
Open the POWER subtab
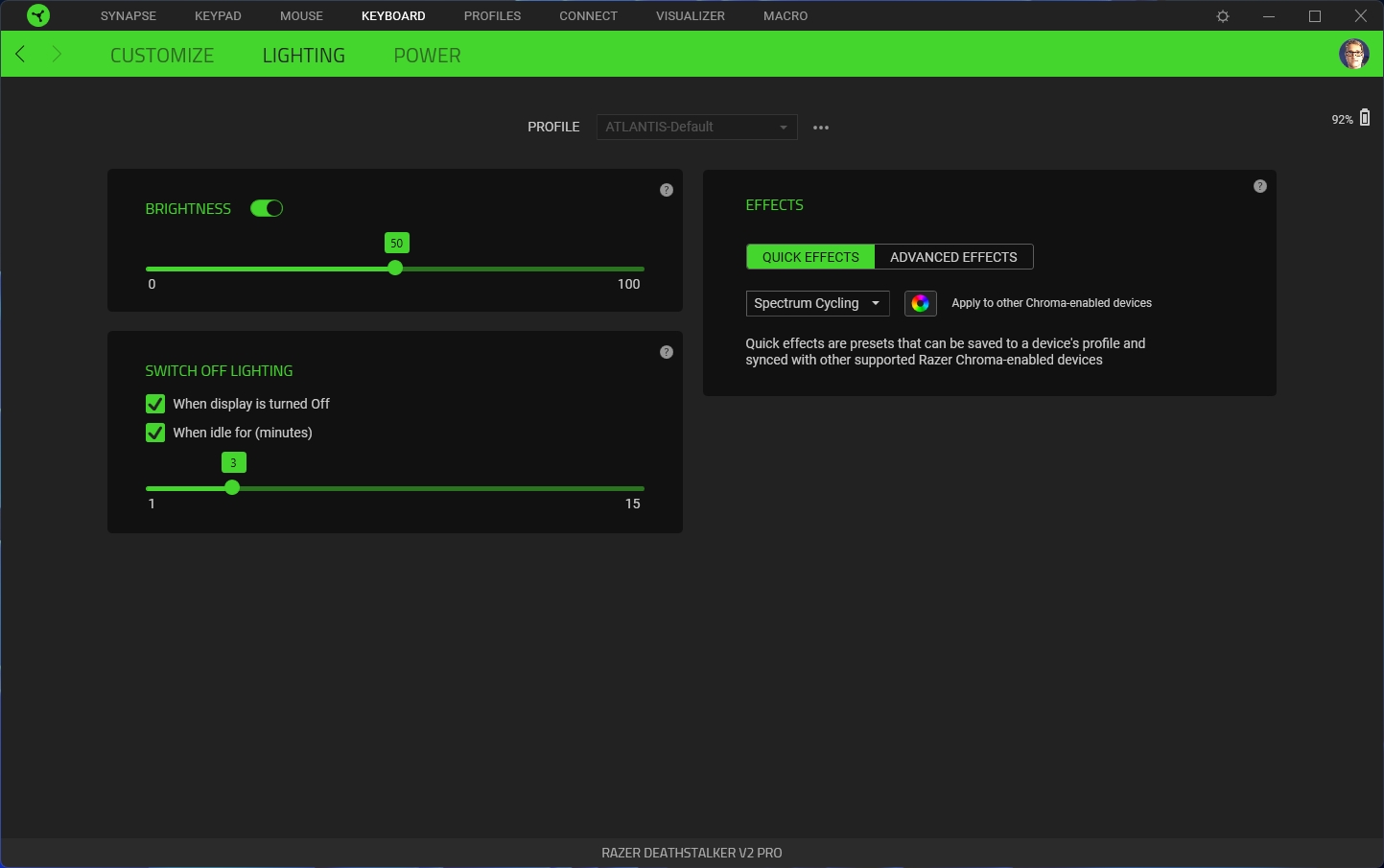coord(428,56)
